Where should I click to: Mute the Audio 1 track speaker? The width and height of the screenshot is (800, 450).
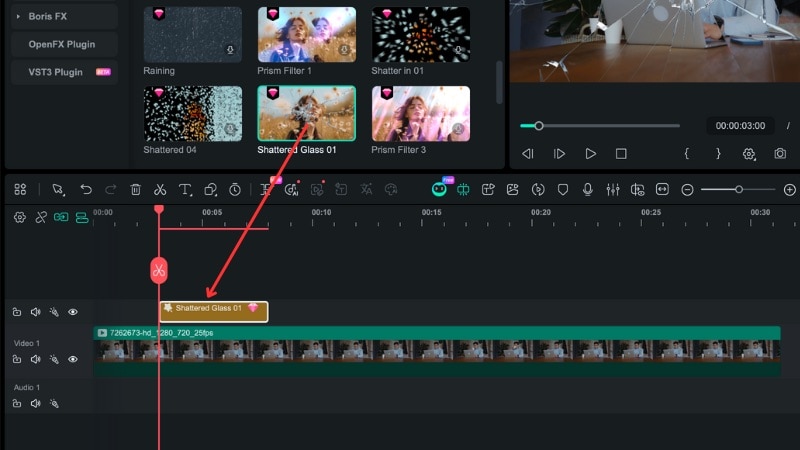[35, 404]
